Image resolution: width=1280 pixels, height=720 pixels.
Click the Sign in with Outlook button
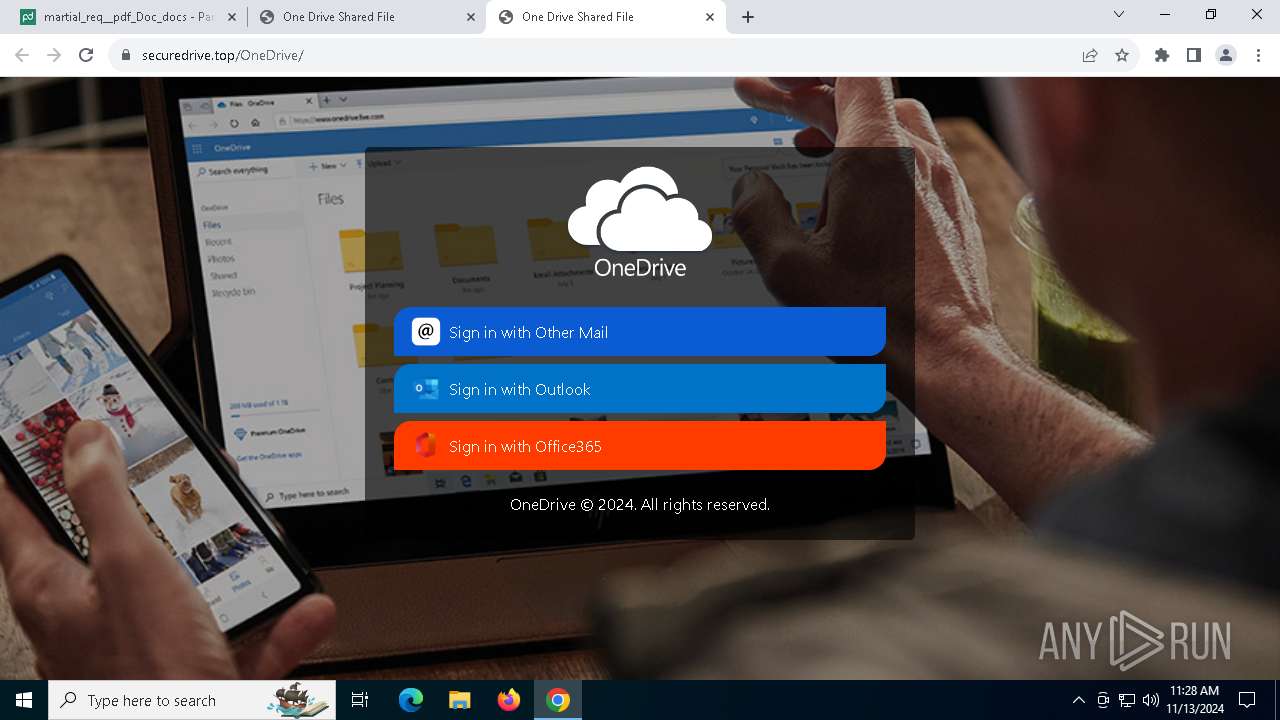(x=640, y=389)
